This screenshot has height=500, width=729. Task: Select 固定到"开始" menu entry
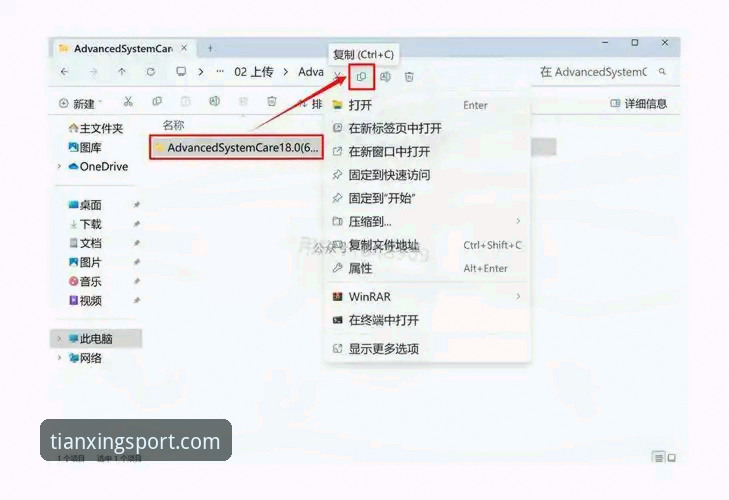[427, 198]
